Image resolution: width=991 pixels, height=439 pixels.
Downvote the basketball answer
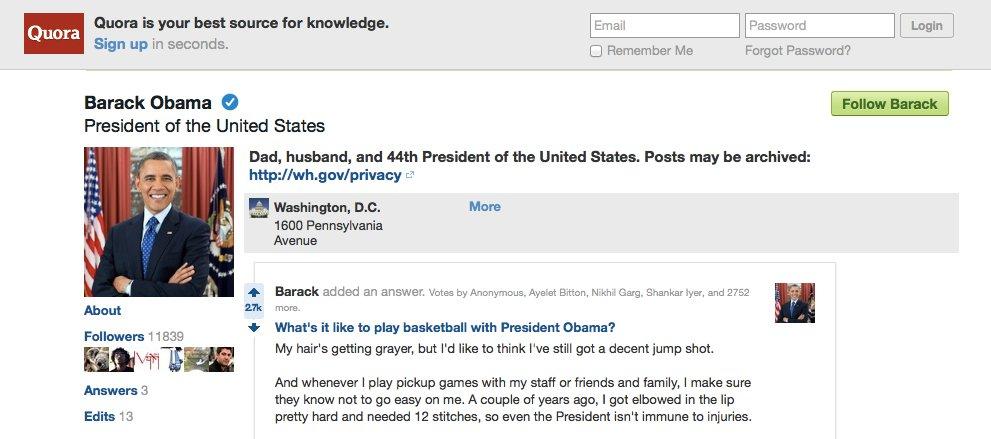[253, 327]
